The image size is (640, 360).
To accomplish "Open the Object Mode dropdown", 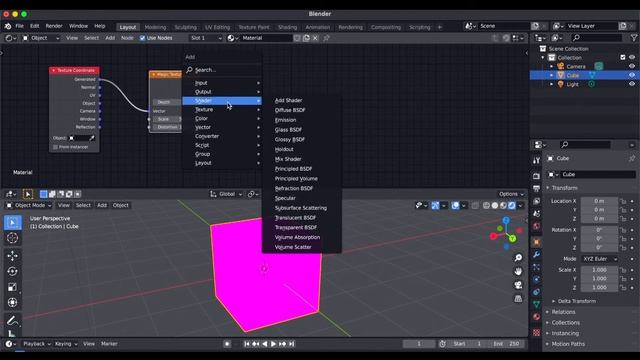I will pyautogui.click(x=29, y=205).
